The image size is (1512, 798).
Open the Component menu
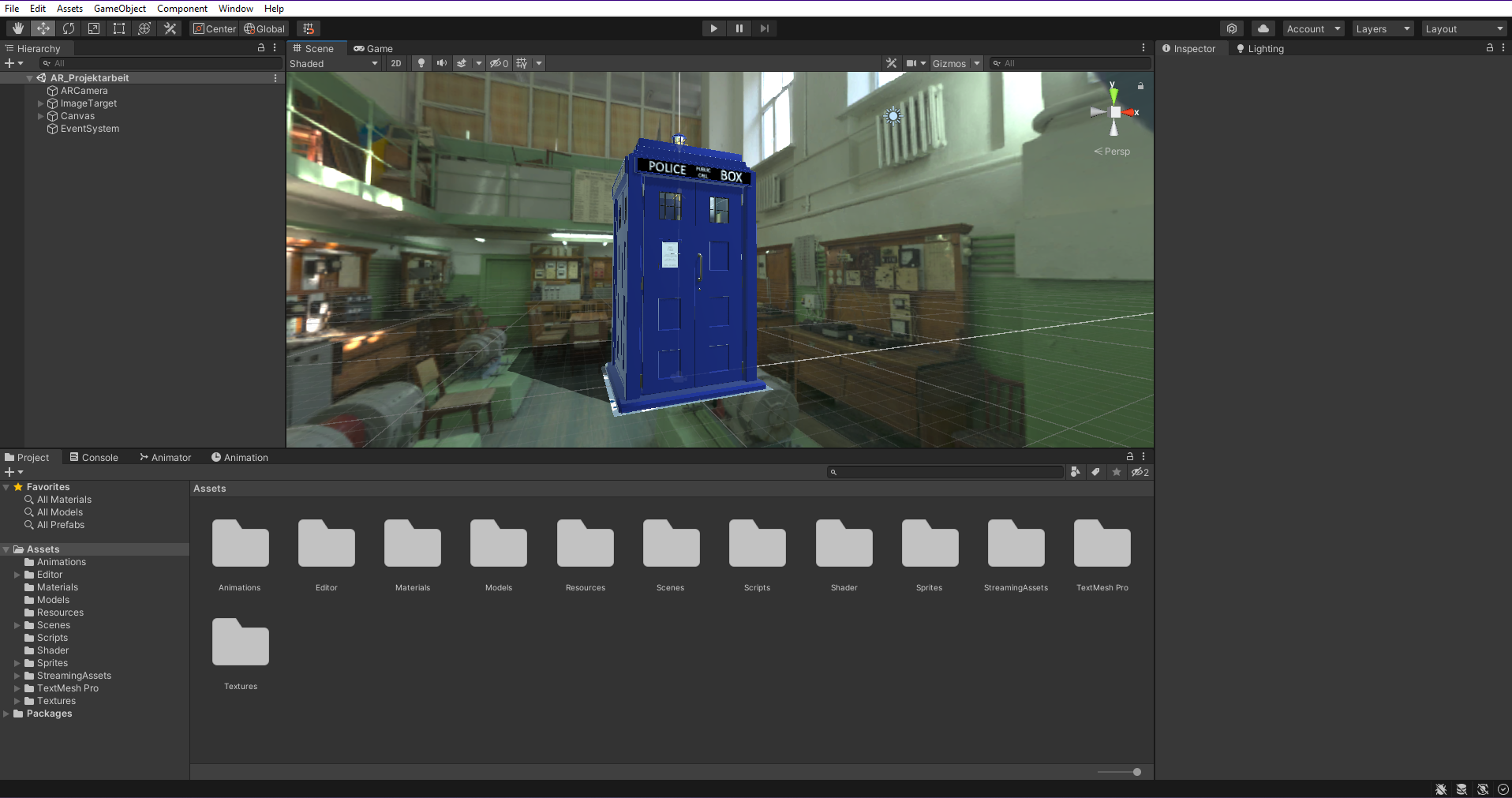tap(182, 9)
